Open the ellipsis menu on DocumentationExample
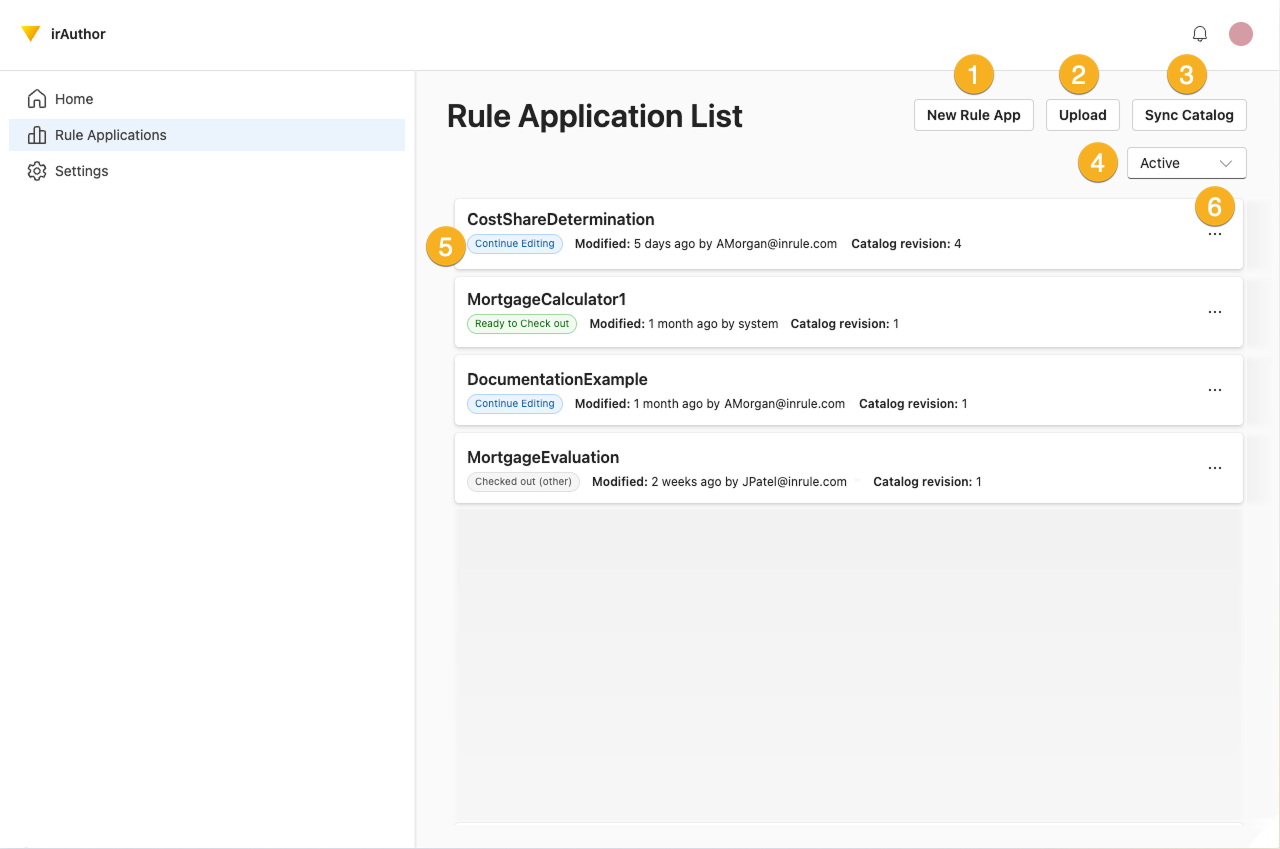 pos(1215,389)
